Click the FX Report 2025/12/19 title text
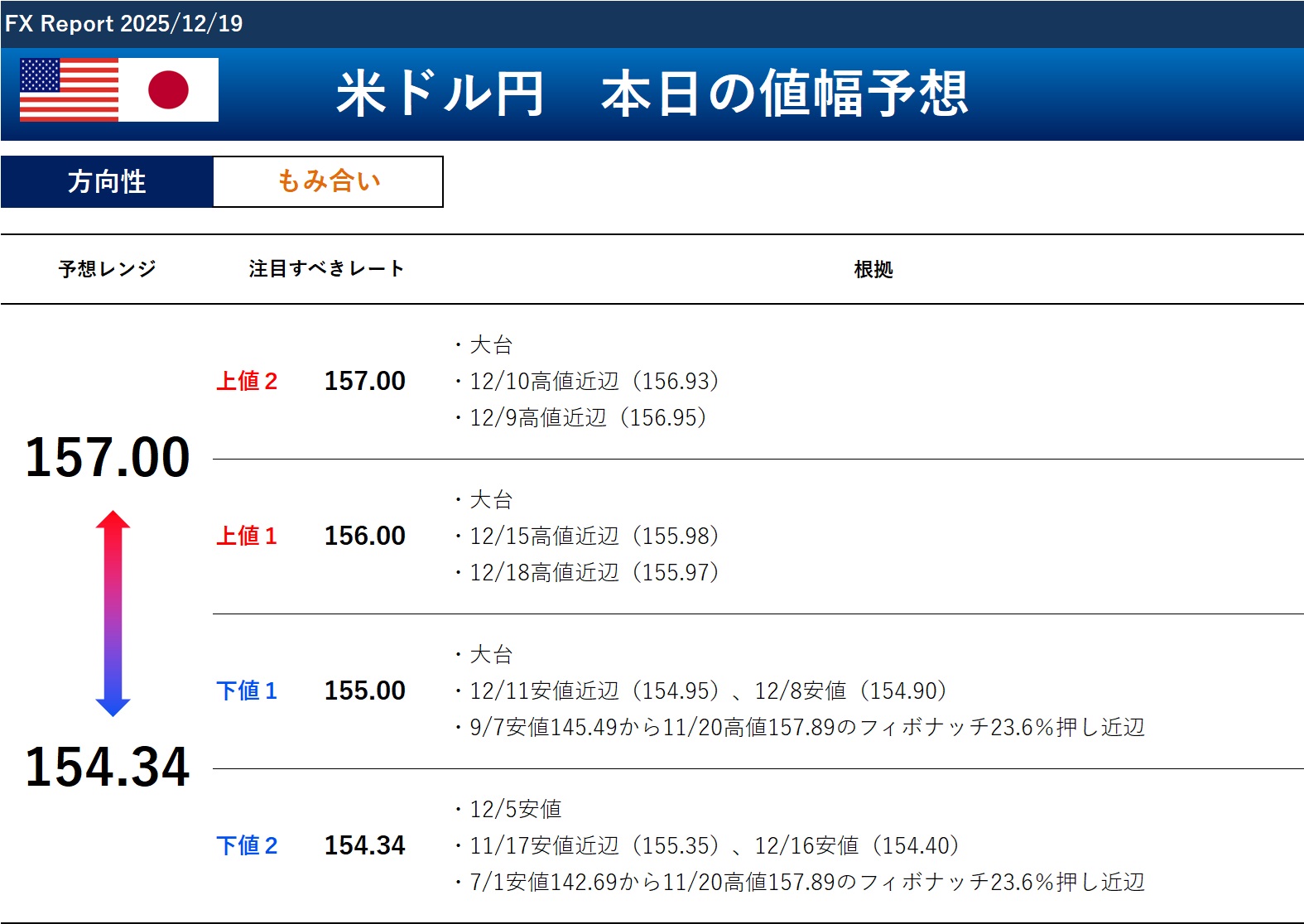 coord(124,23)
